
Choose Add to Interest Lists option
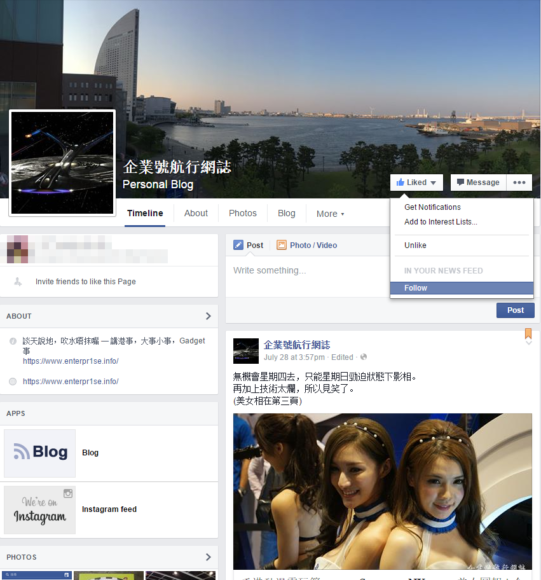point(440,222)
